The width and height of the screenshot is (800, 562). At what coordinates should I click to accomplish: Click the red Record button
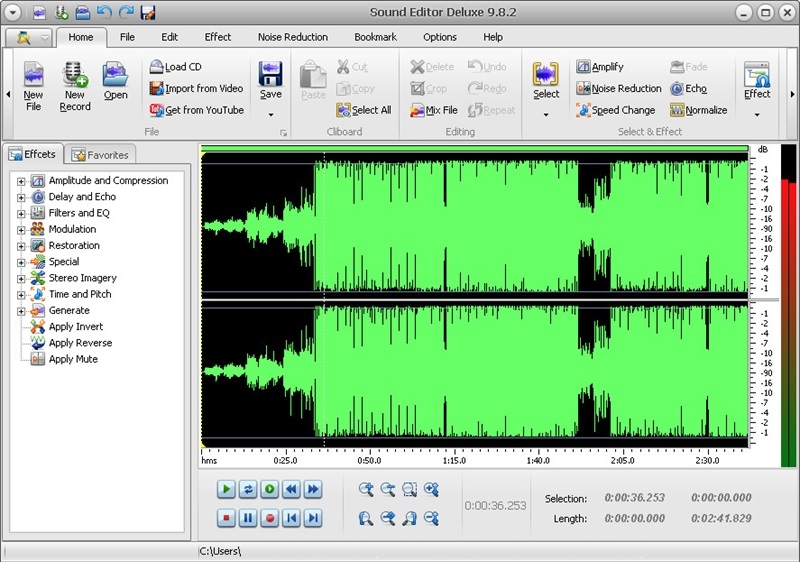[270, 518]
